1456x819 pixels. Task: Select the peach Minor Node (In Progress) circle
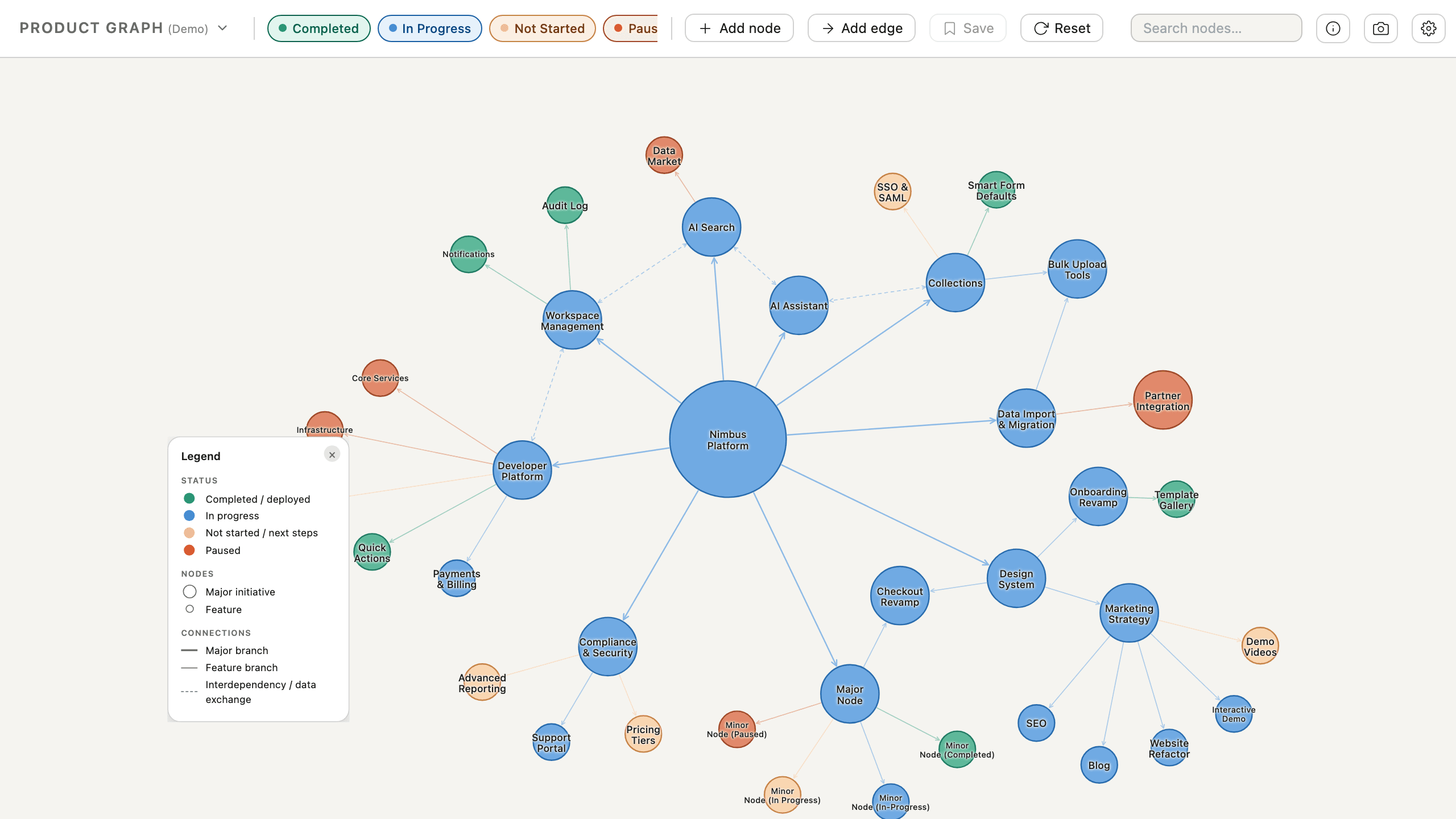tap(783, 795)
